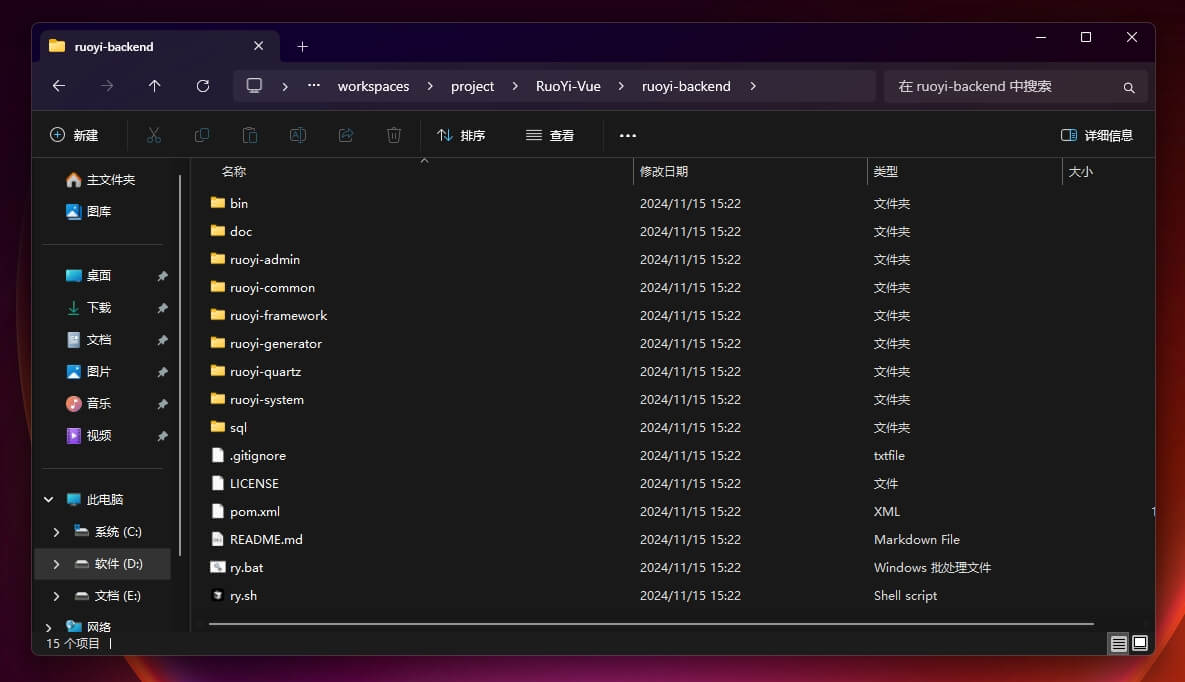Expand the Network (网络) node

48,628
